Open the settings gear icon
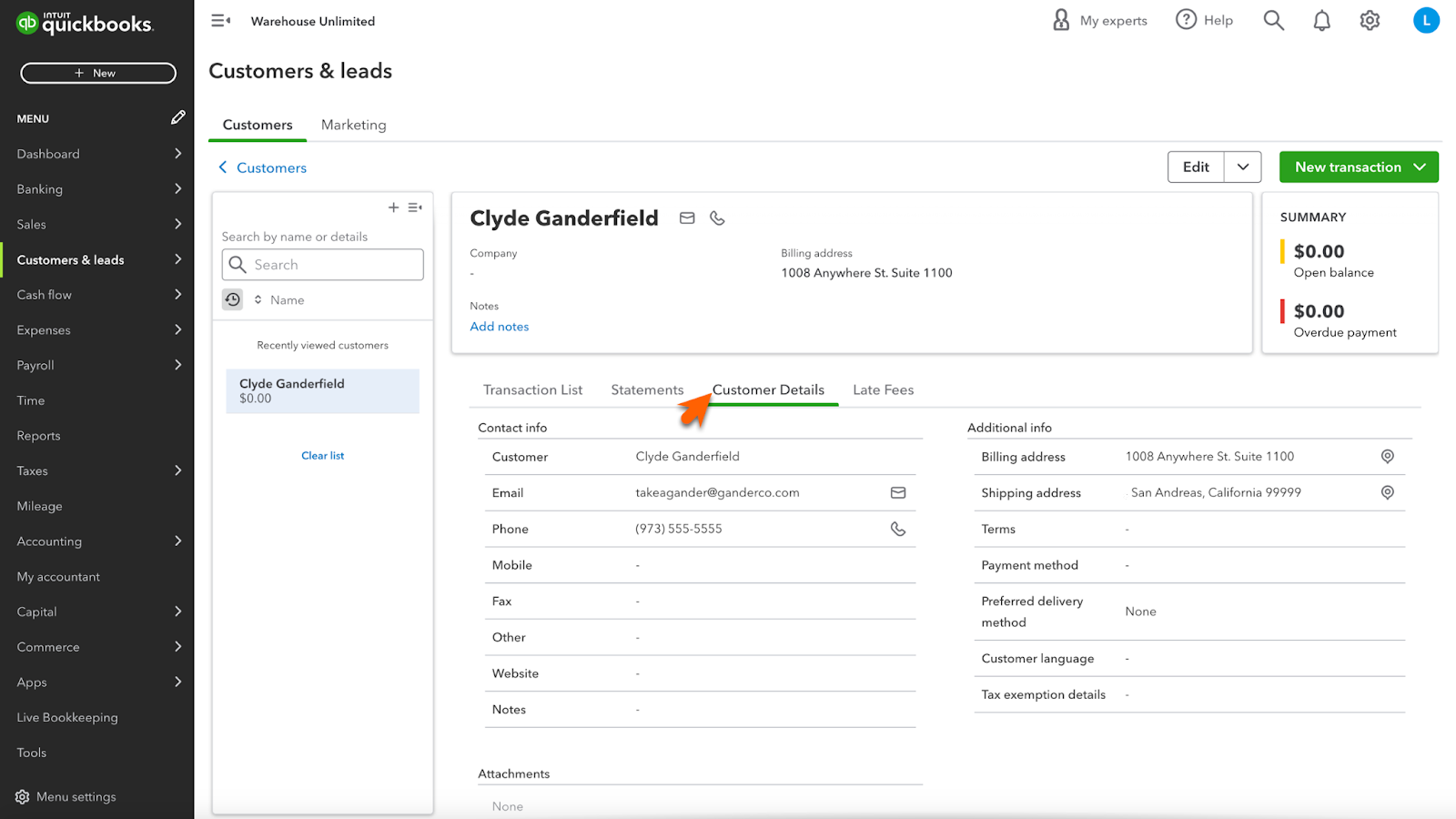This screenshot has width=1456, height=819. click(x=1370, y=21)
